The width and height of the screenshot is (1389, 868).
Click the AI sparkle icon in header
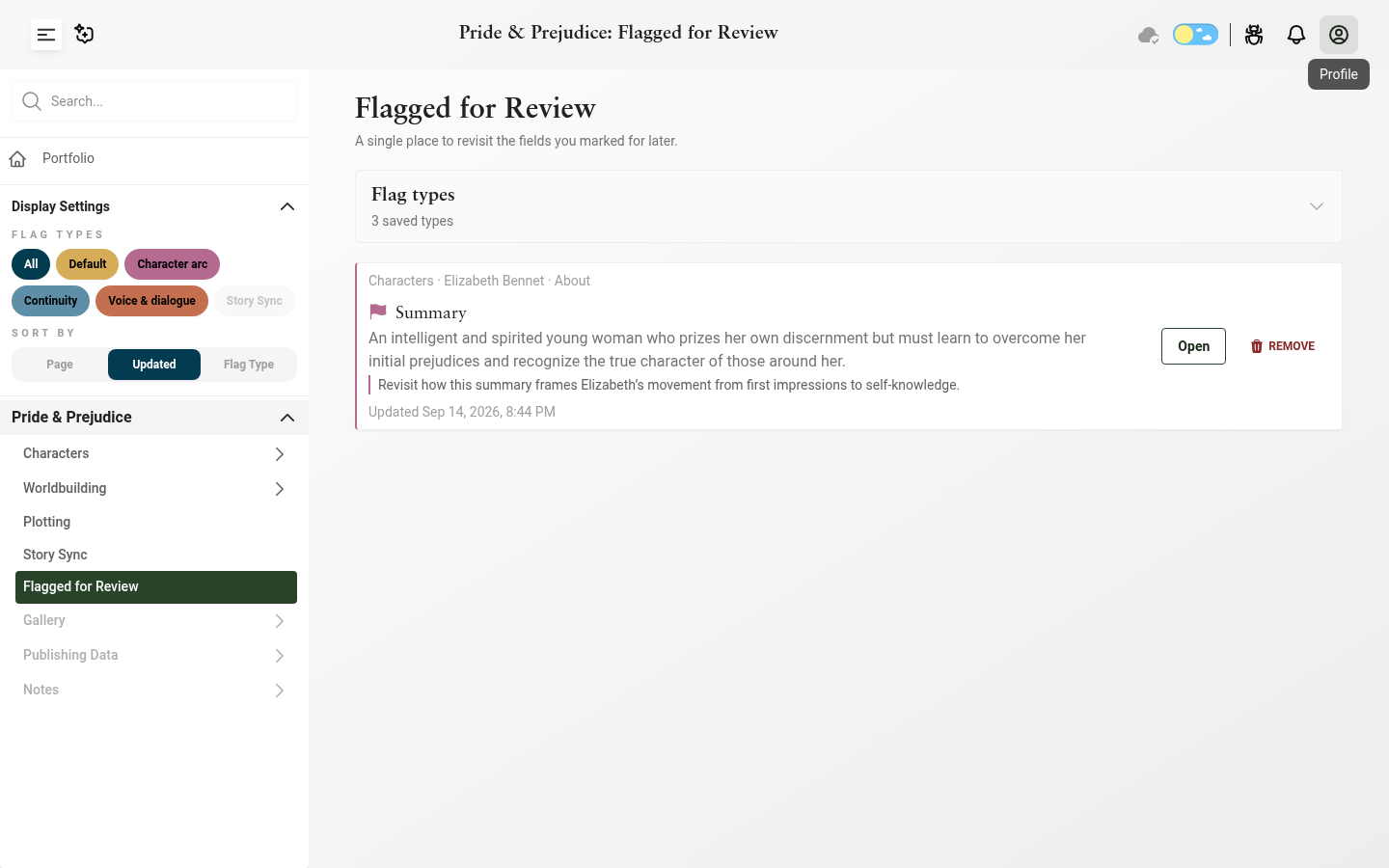85,35
